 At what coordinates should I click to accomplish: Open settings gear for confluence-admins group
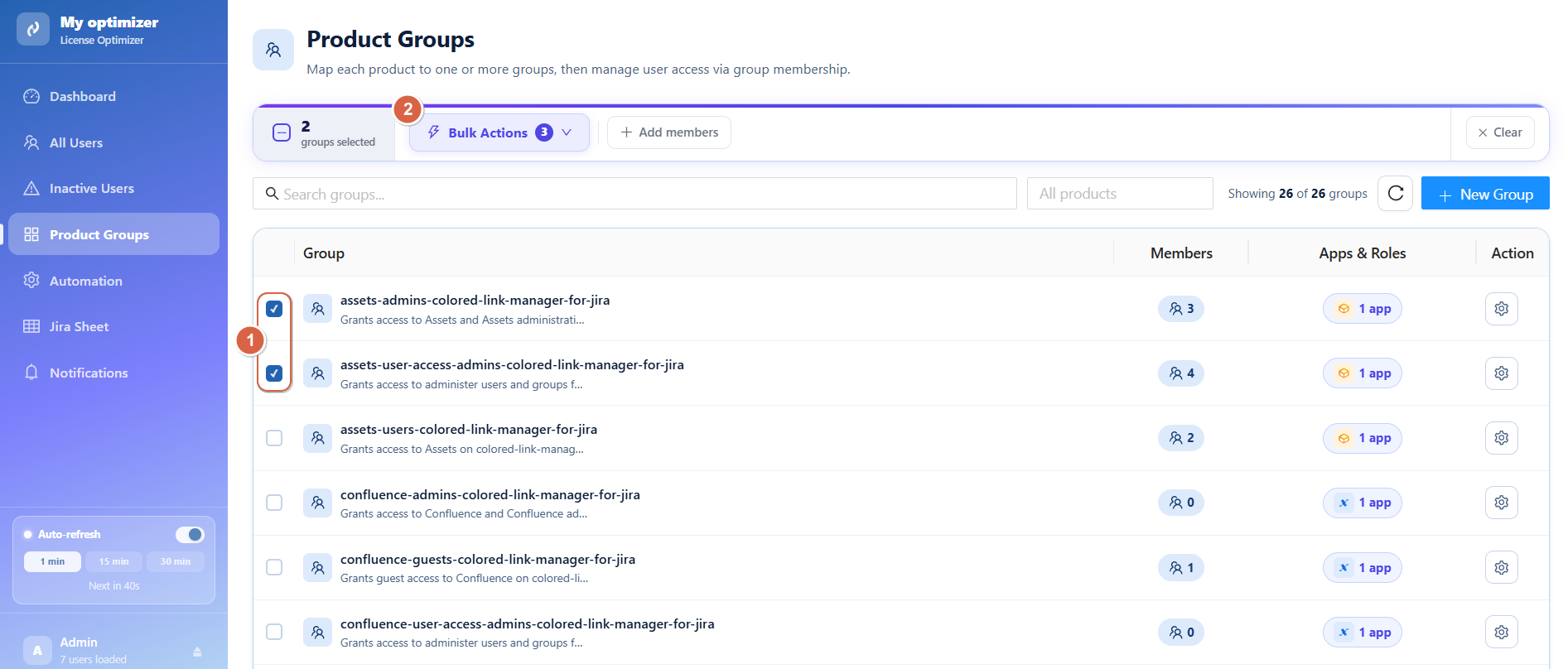click(x=1502, y=503)
